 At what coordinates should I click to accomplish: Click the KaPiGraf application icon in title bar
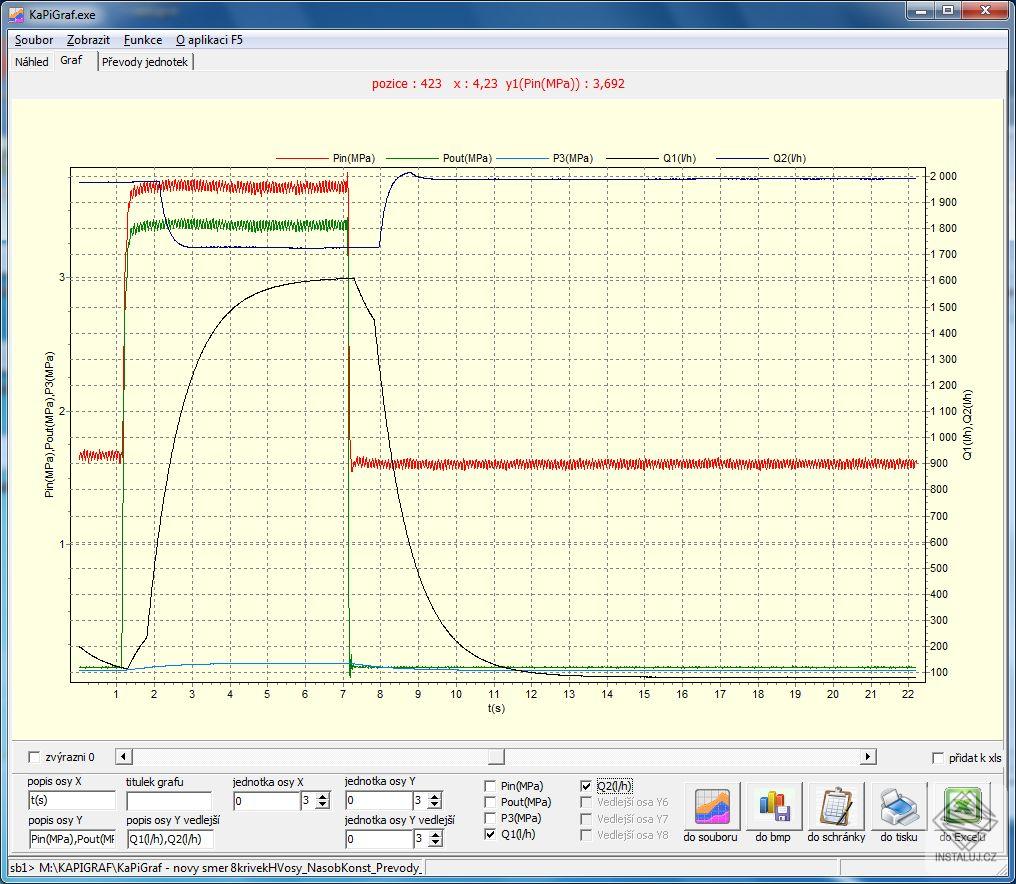(16, 13)
